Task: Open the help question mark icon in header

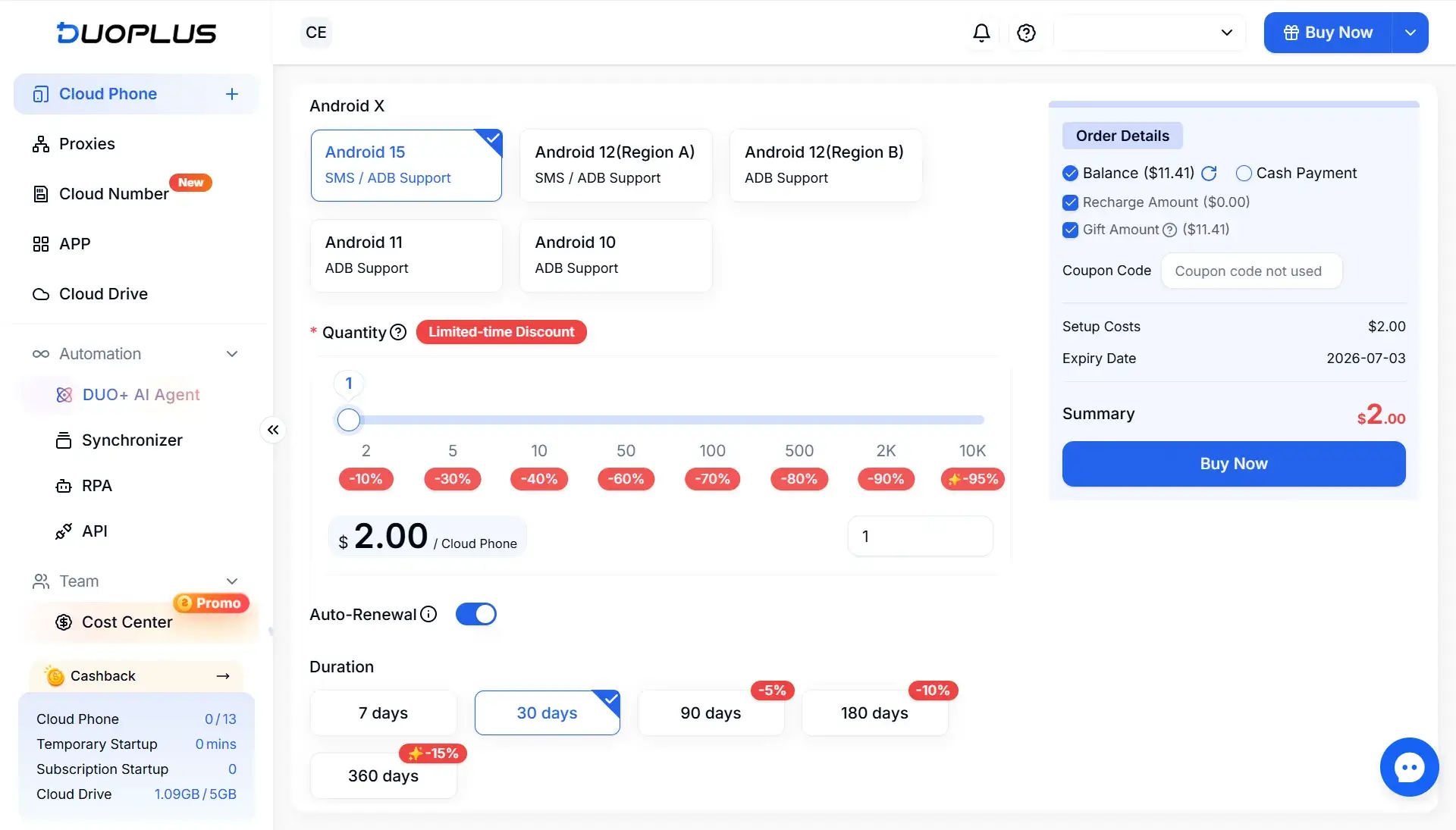Action: pos(1026,33)
